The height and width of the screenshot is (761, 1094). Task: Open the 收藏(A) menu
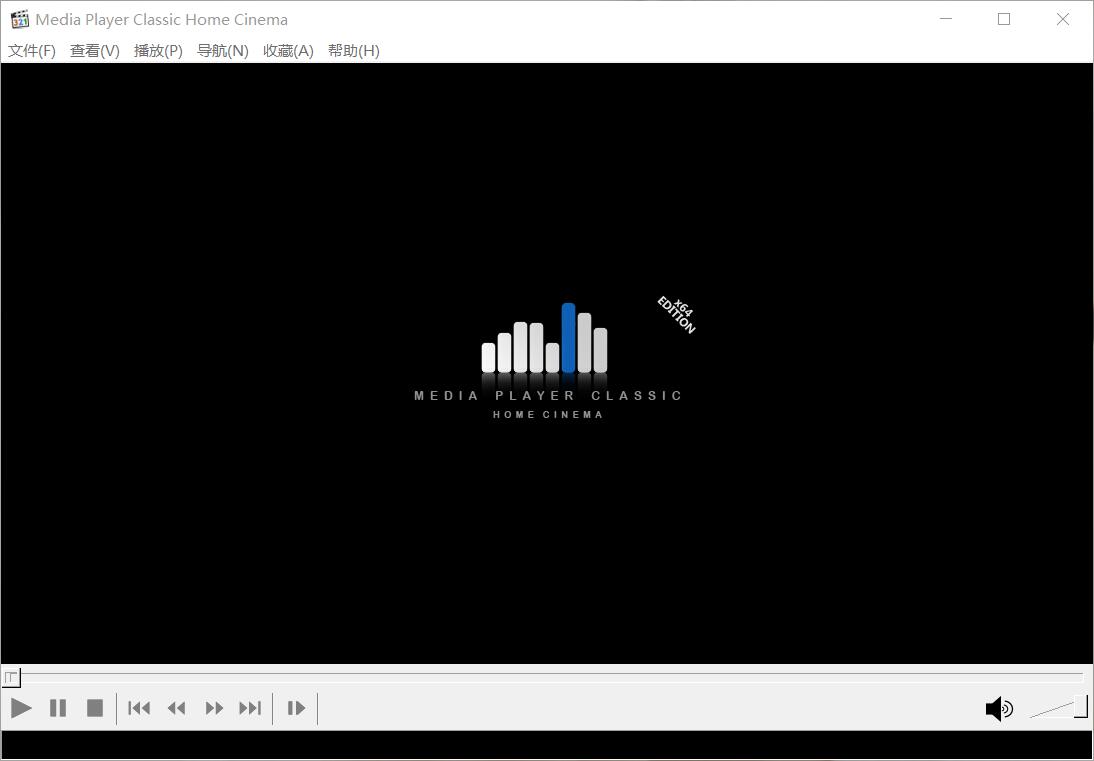coord(288,51)
